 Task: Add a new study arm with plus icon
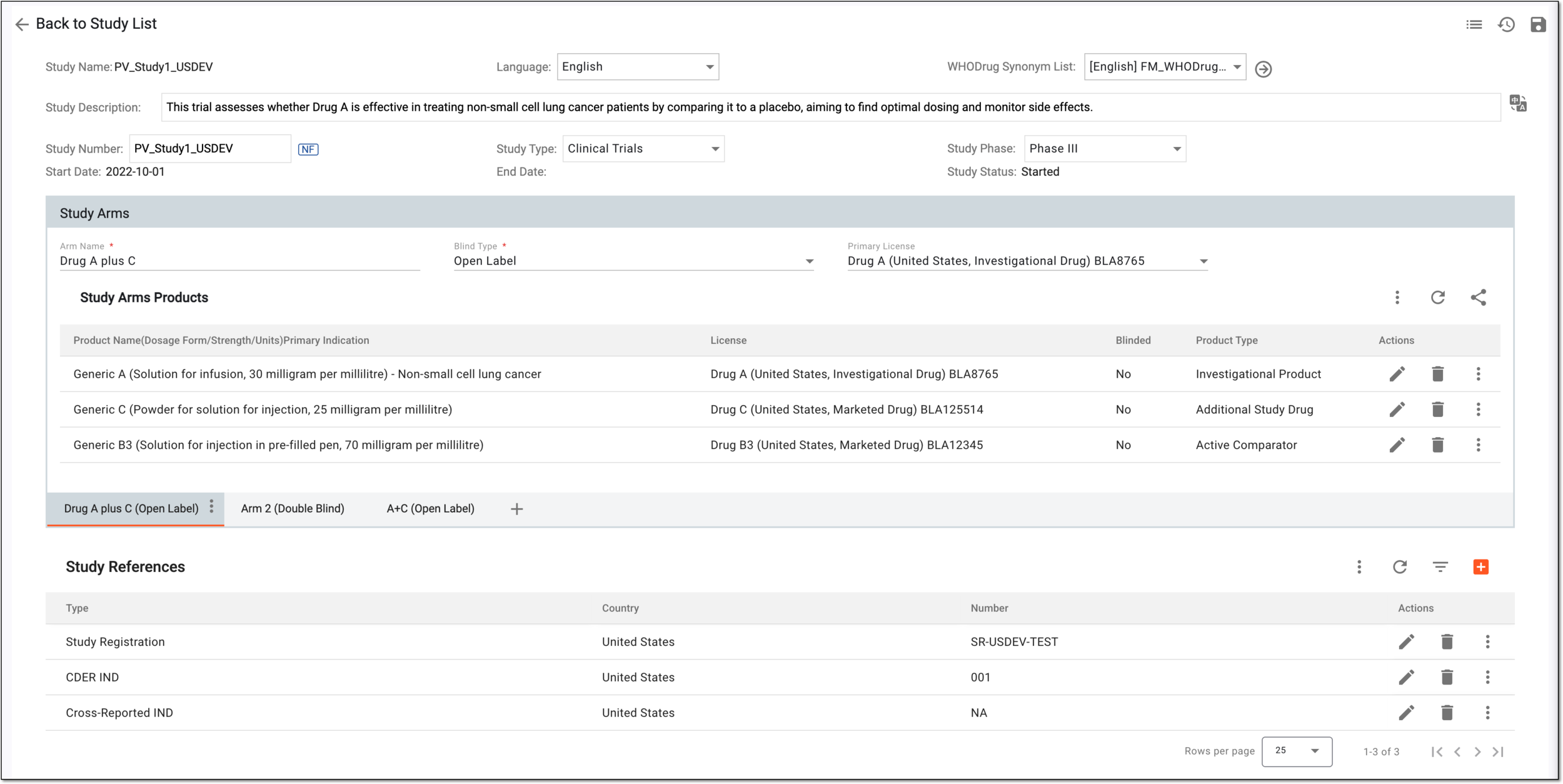(516, 509)
